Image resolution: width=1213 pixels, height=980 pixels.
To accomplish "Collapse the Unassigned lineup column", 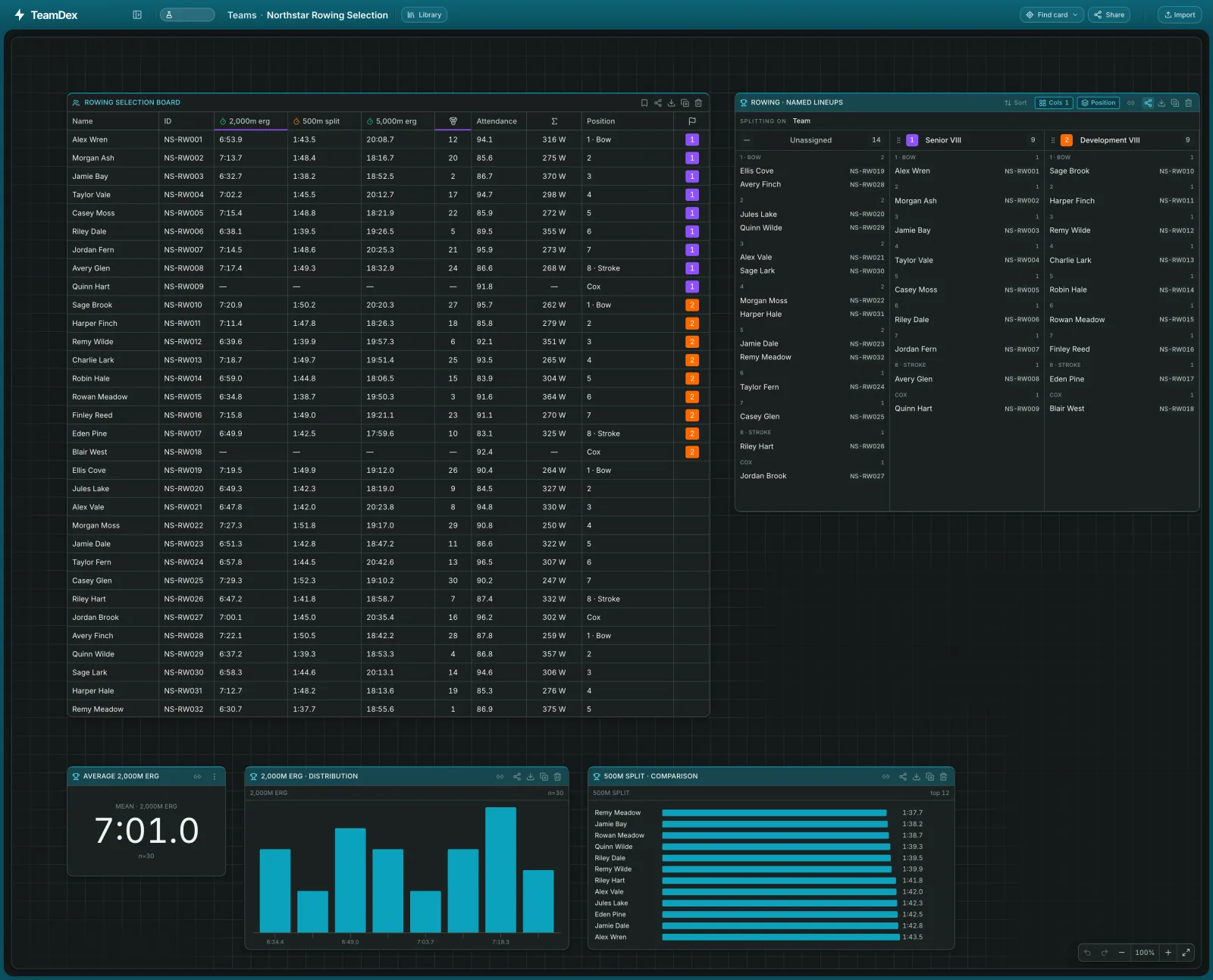I will (x=747, y=140).
